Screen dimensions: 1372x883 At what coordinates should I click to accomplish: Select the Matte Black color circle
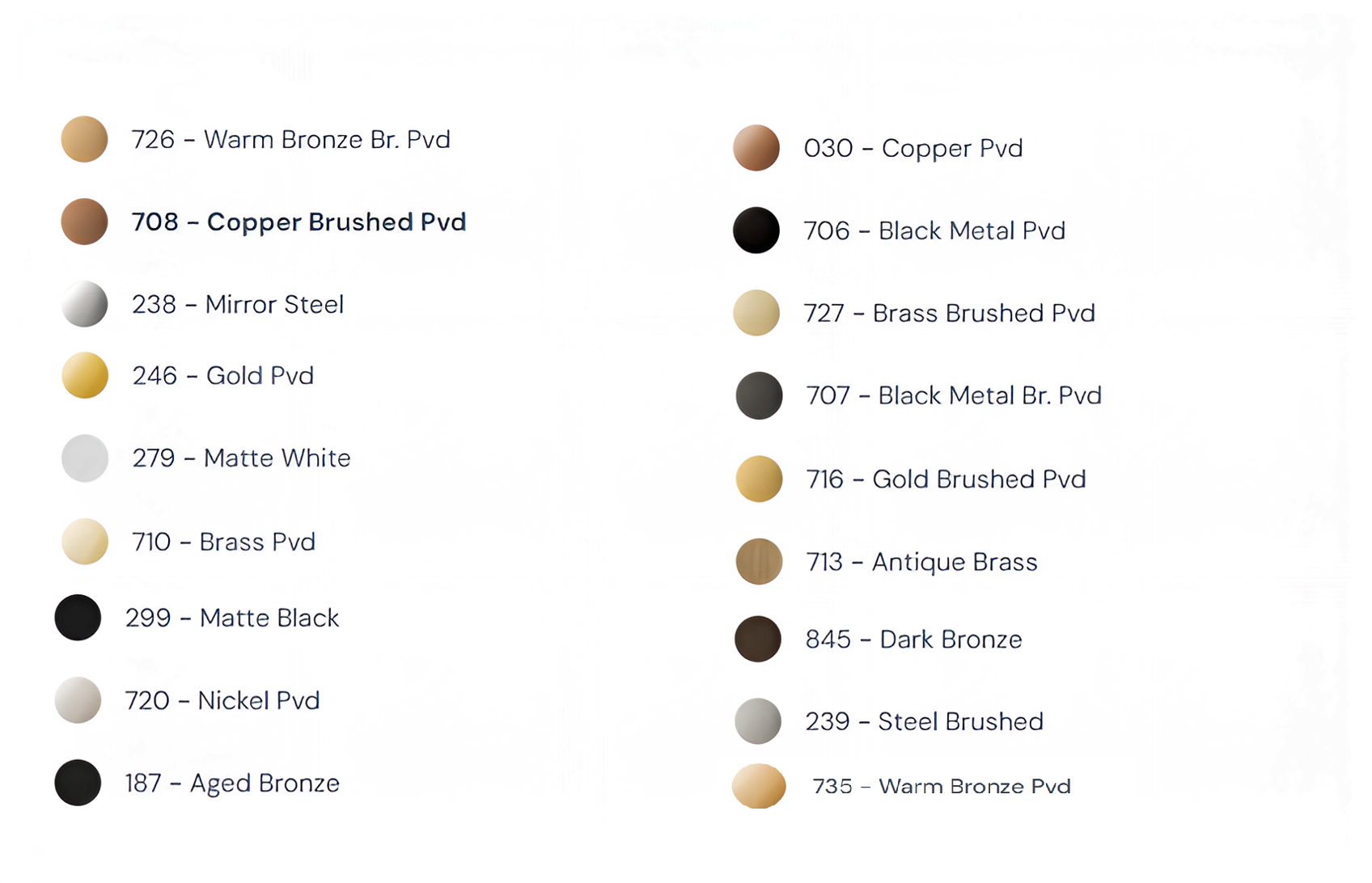78,618
